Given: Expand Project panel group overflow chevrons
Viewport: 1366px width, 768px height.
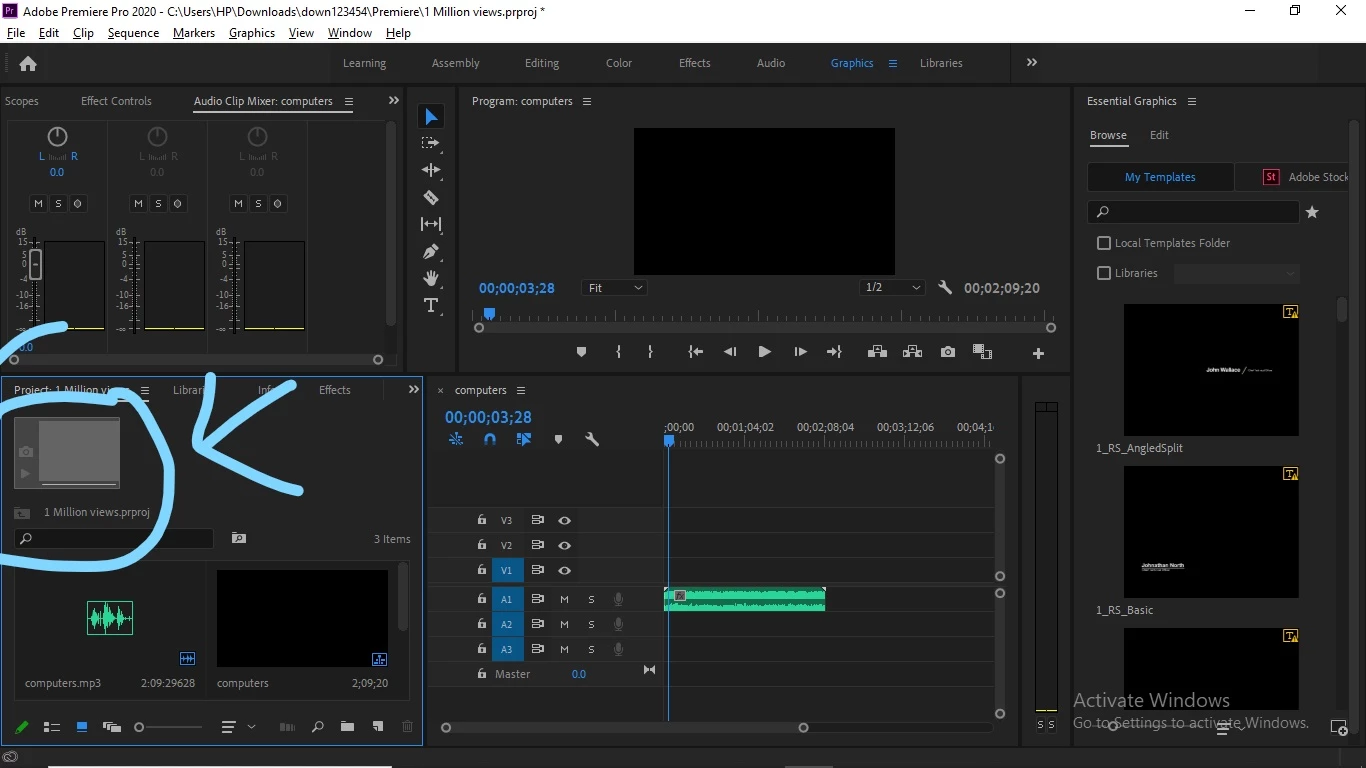Looking at the screenshot, I should coord(413,389).
